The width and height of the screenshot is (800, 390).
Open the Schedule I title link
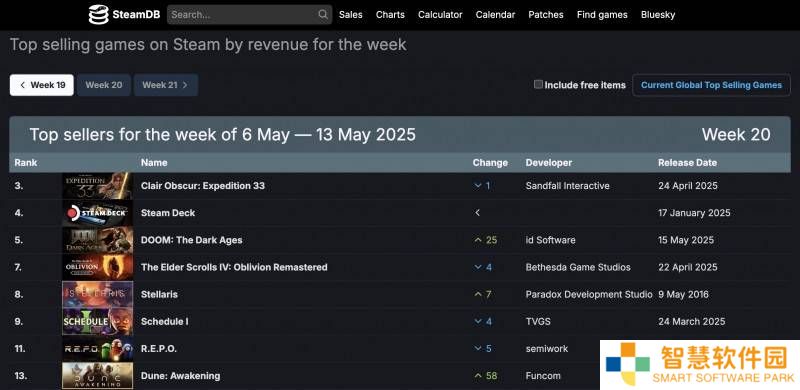164,322
